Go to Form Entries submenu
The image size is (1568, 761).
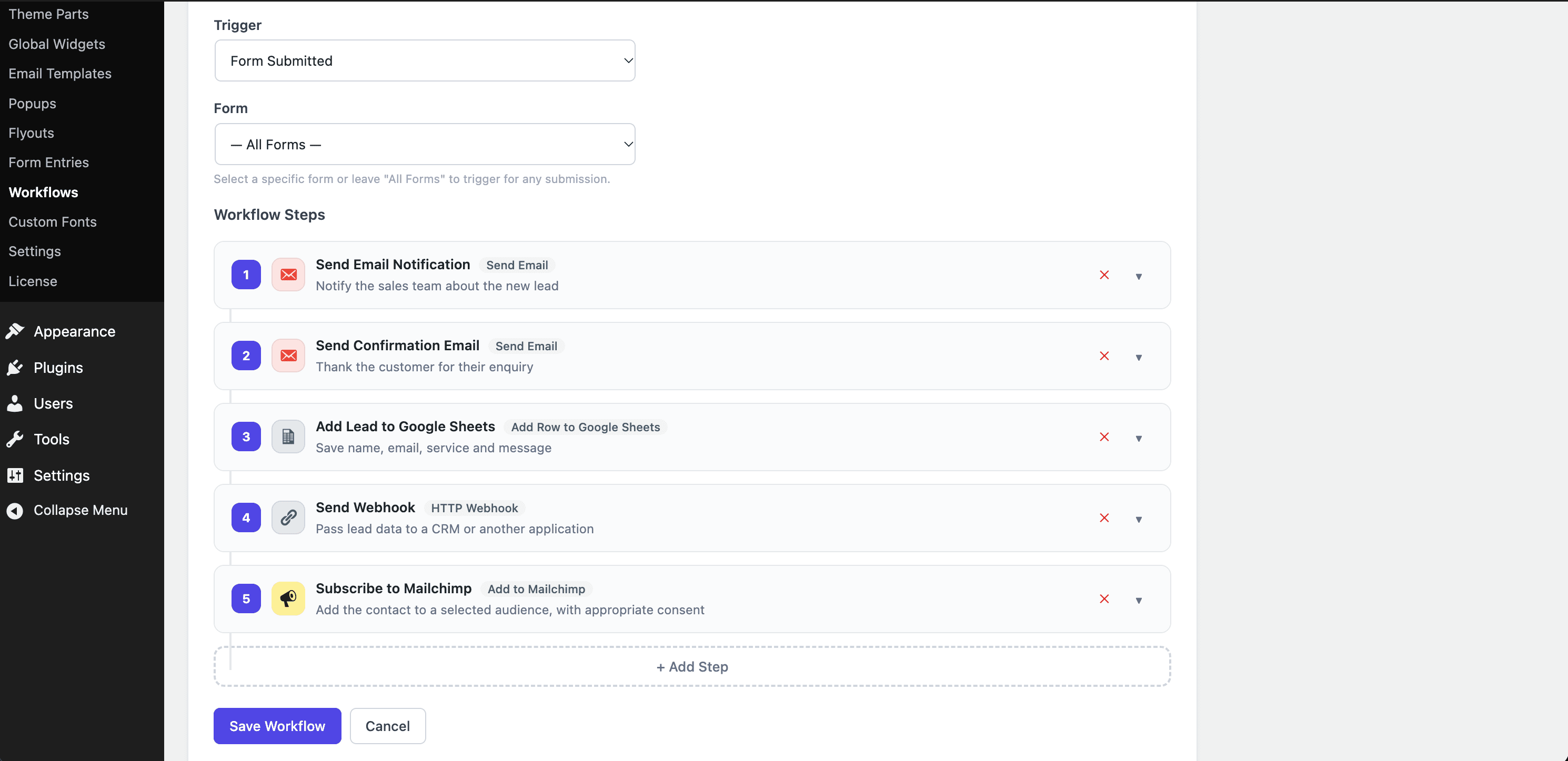coord(49,163)
